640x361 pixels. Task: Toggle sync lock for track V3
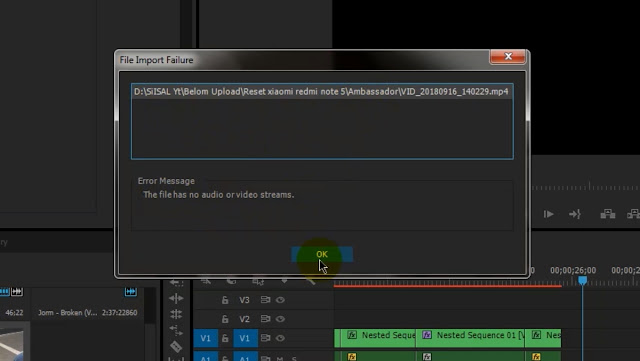265,300
